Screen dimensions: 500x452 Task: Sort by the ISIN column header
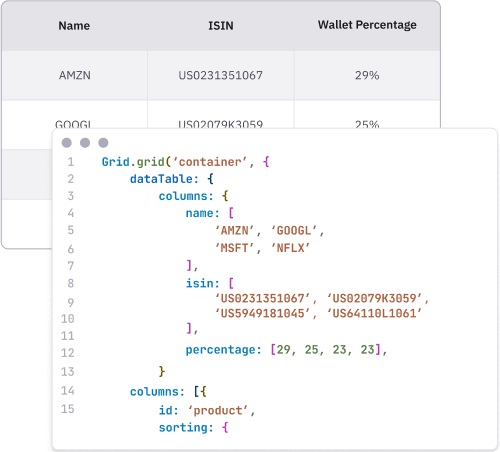tap(221, 26)
